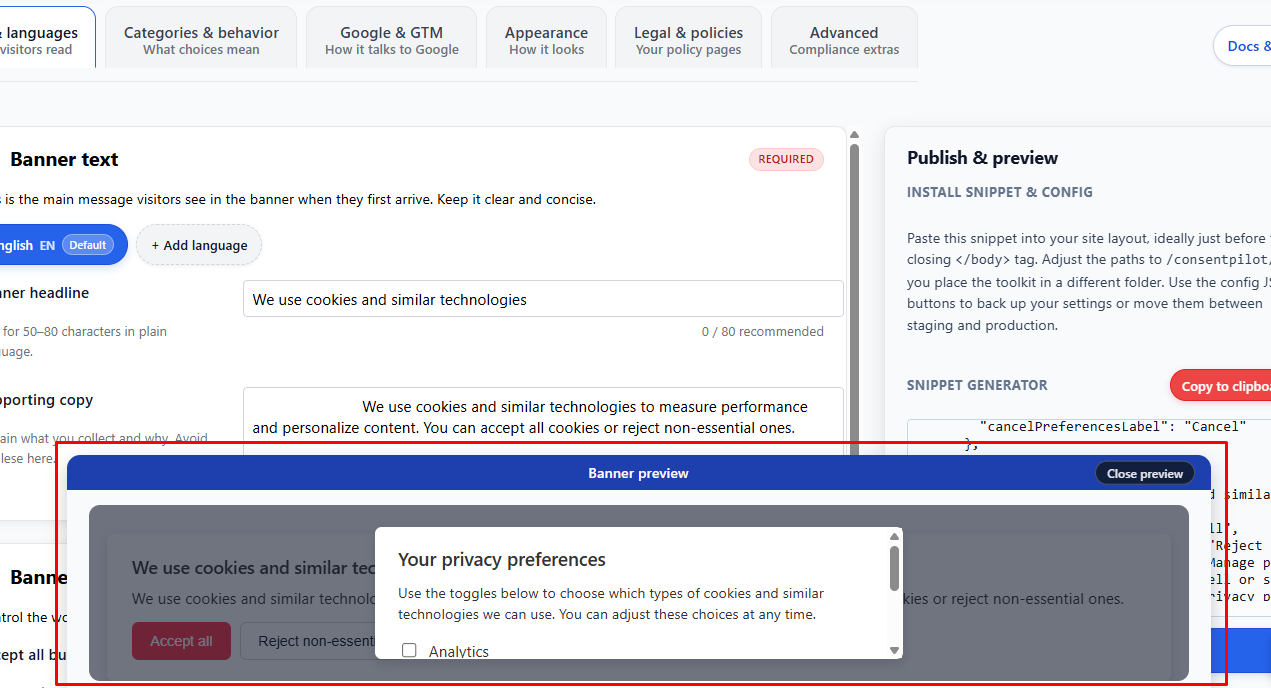This screenshot has height=688, width=1271.
Task: Click Accept all in the preview banner
Action: click(181, 641)
